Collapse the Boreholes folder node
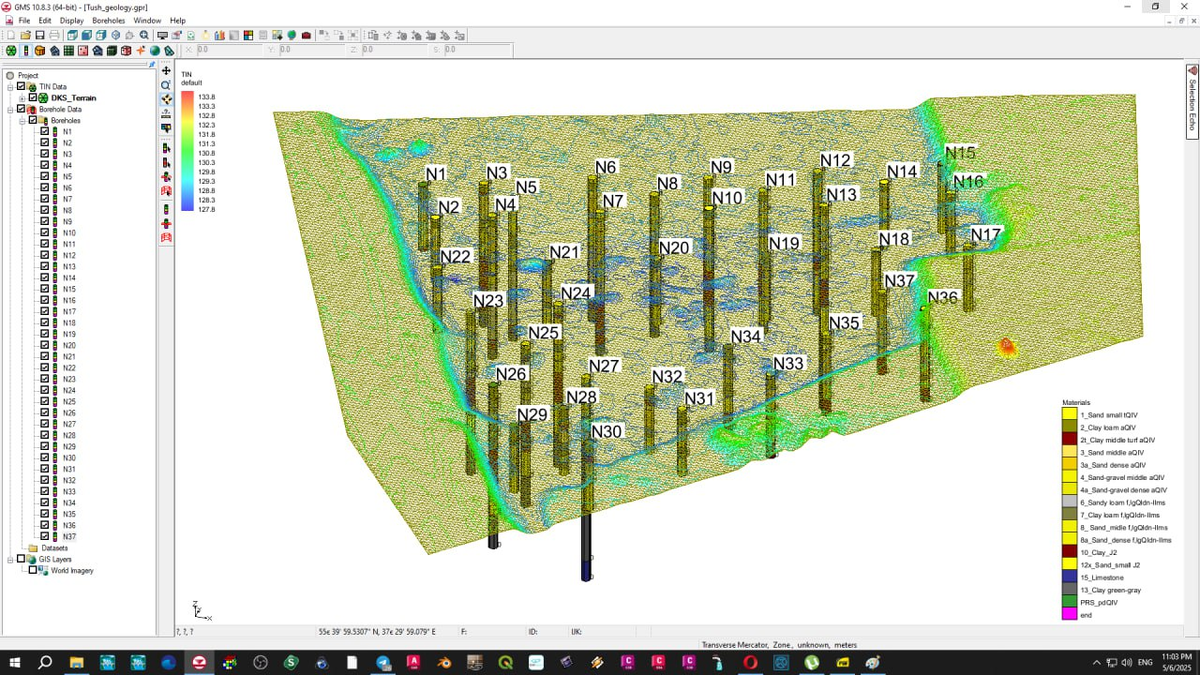1200x675 pixels. (22, 121)
